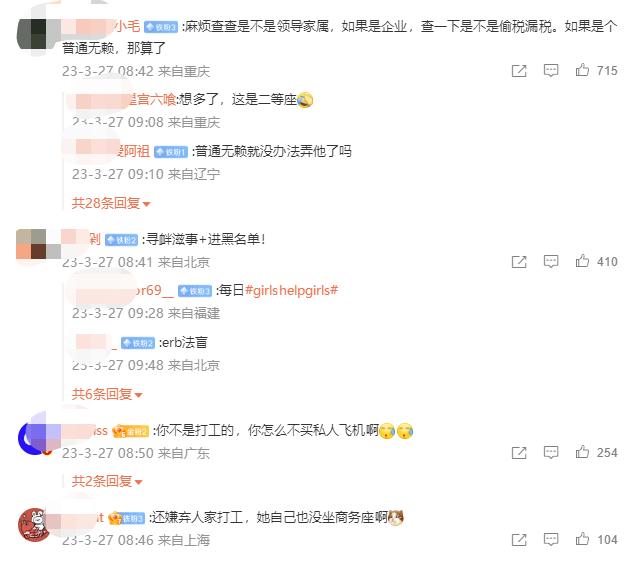
Task: Like the 商务座 comment with 104 likes
Action: [582, 539]
